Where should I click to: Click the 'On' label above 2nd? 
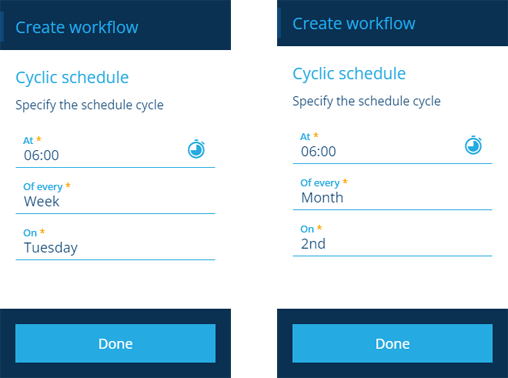click(307, 229)
